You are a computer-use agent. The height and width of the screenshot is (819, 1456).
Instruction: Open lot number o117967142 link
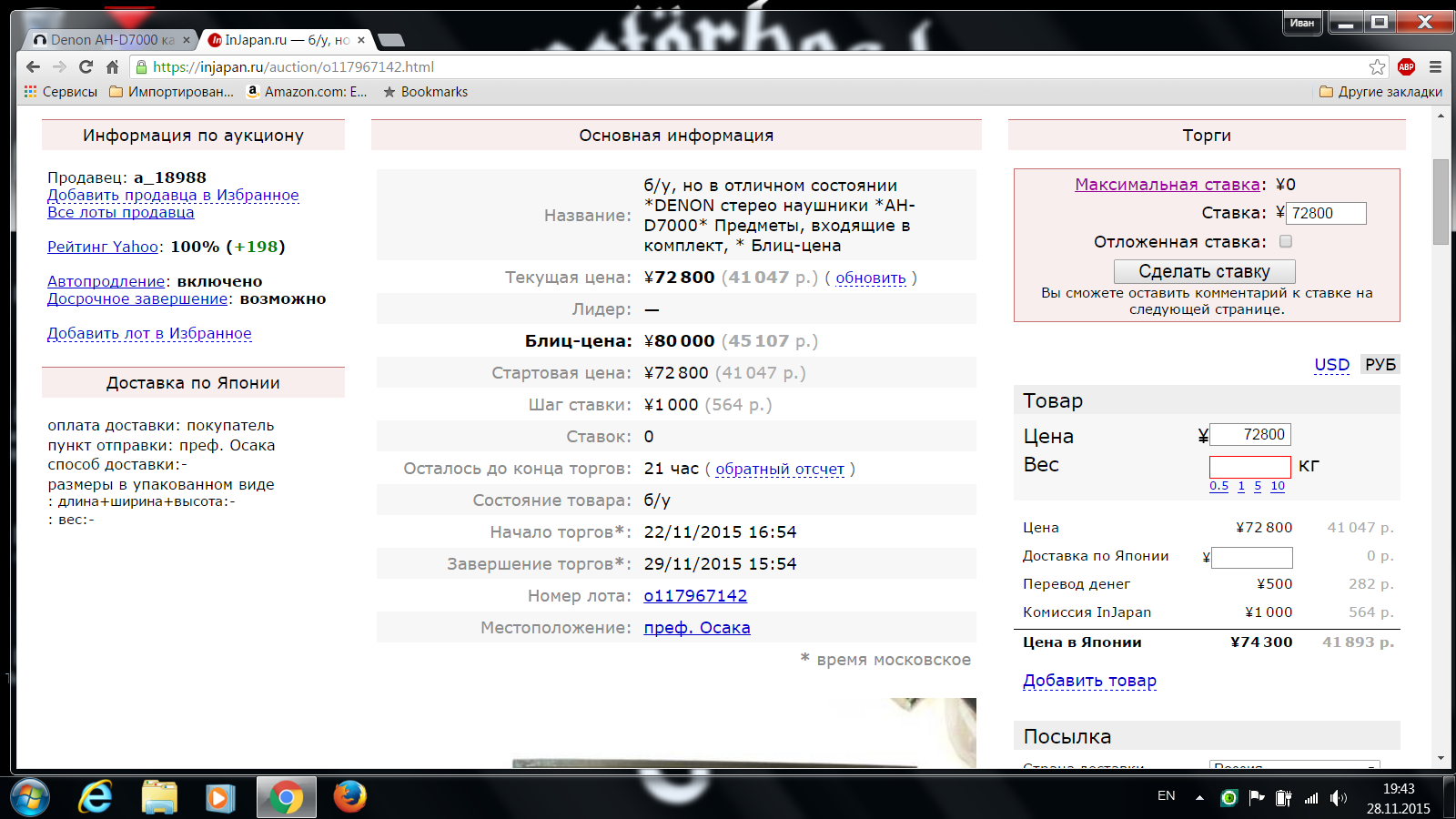[x=695, y=596]
